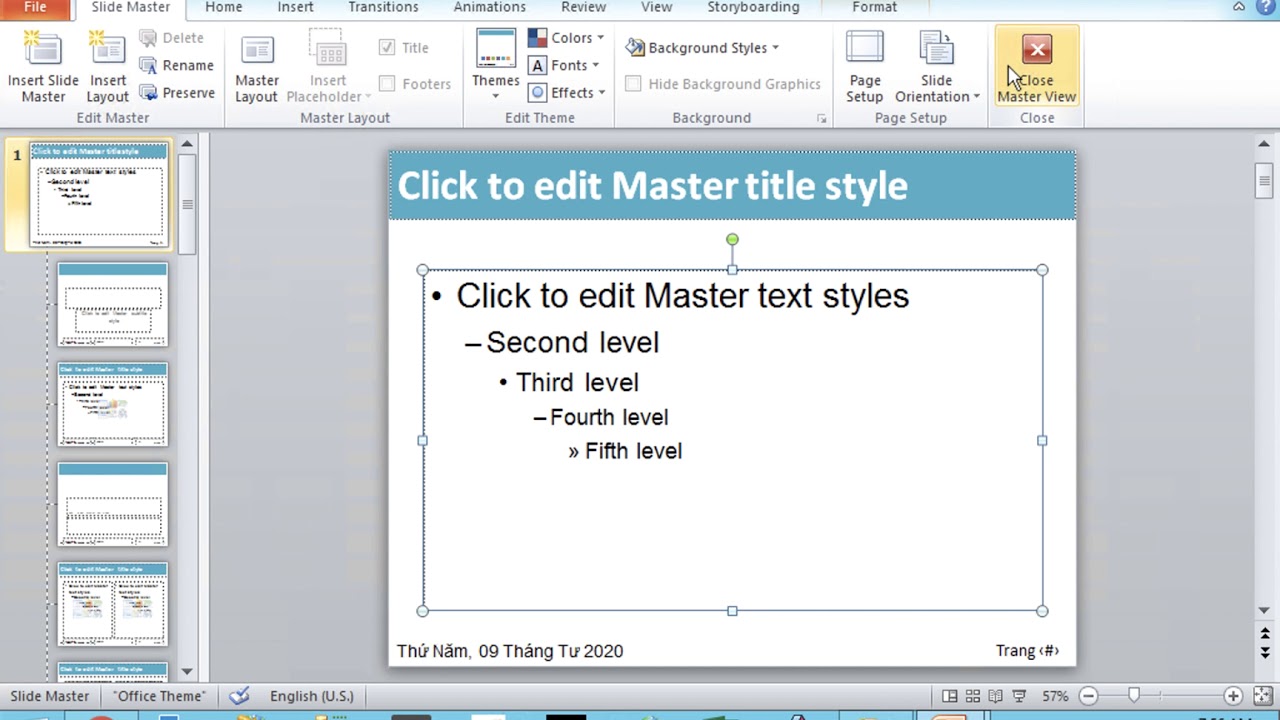
Task: Click the Rename layout button
Action: 176,65
